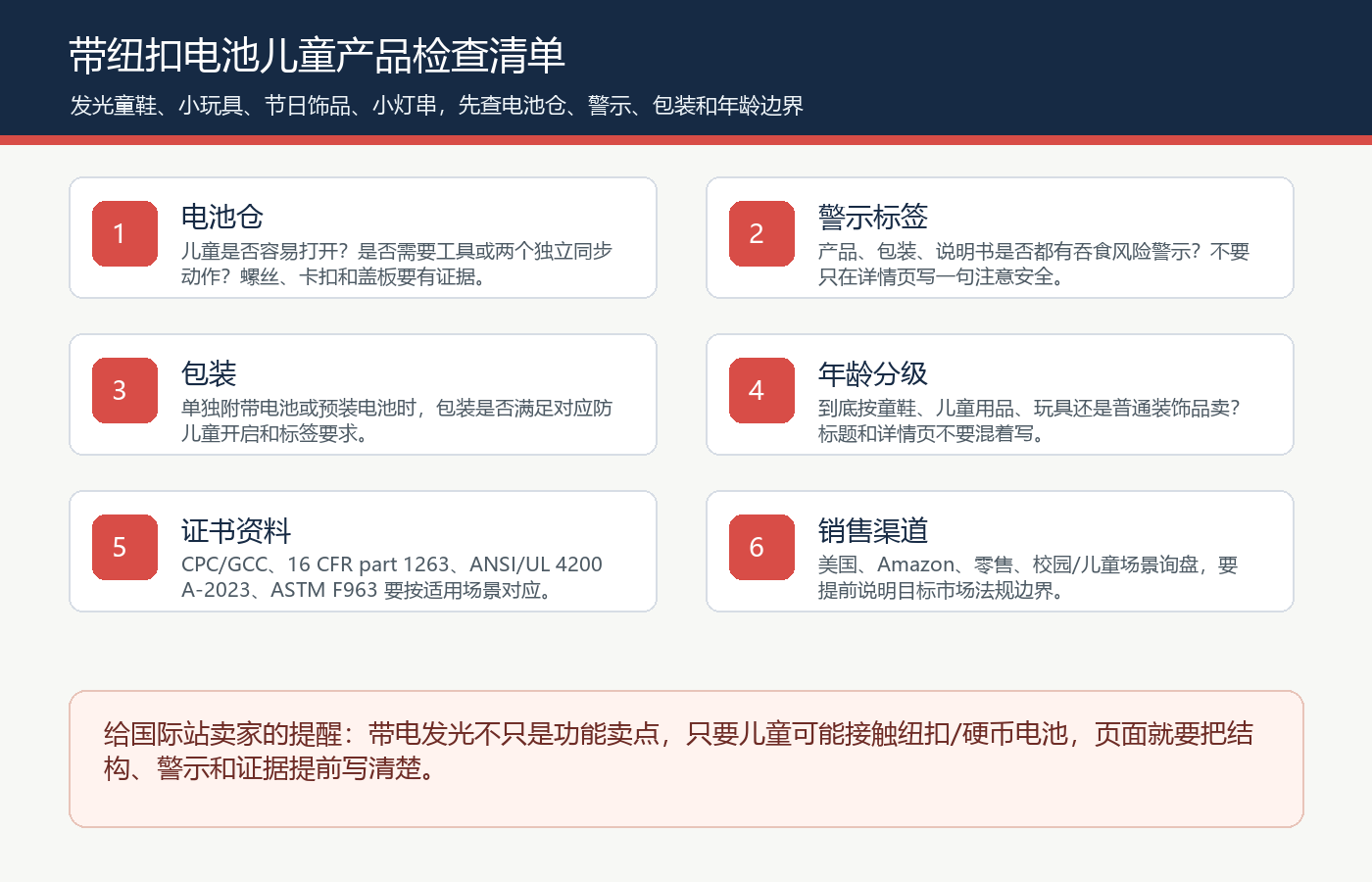Click the red number 3 badge
The width and height of the screenshot is (1372, 882).
click(x=124, y=390)
